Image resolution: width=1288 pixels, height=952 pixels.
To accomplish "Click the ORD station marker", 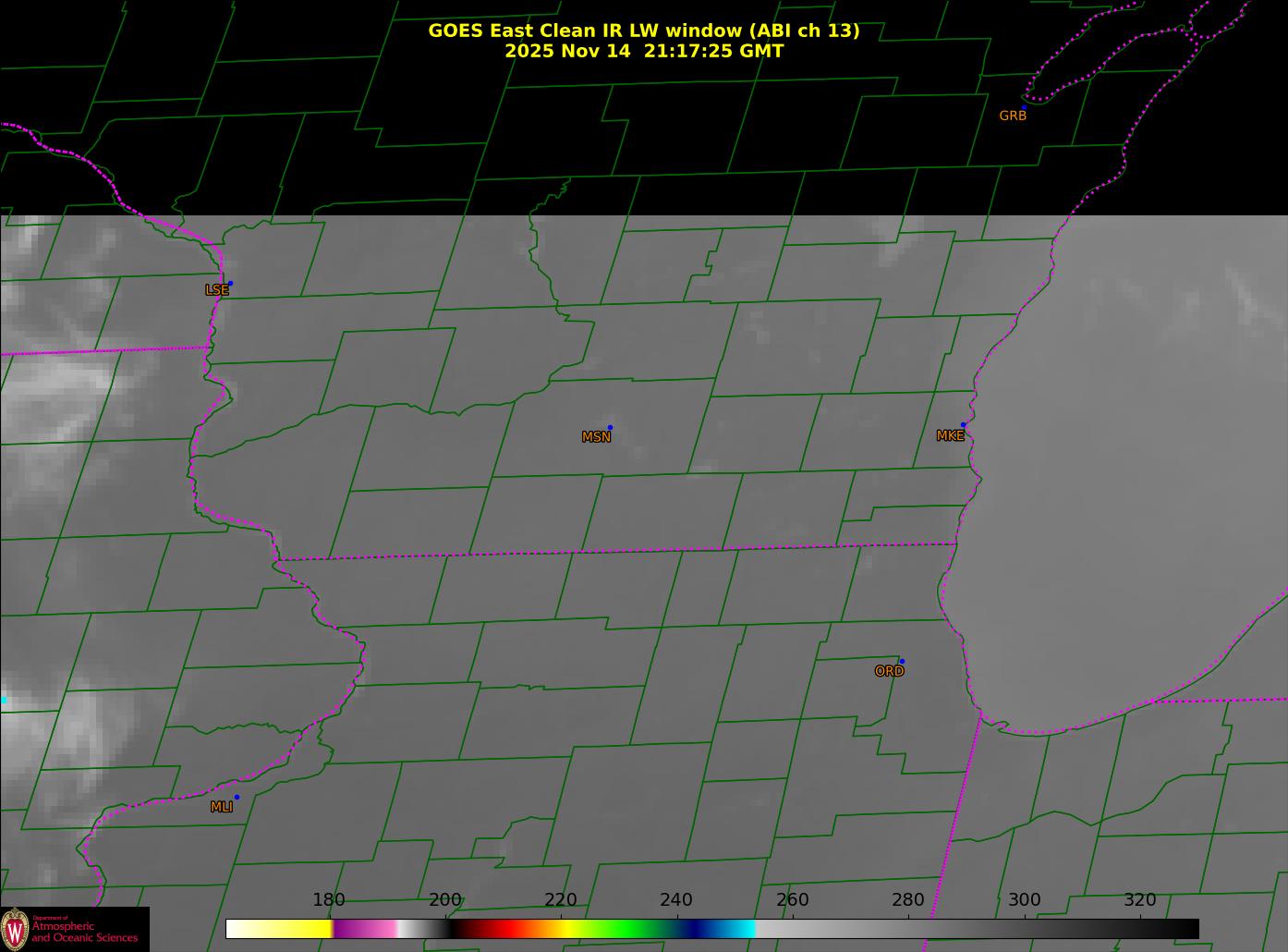I will click(x=901, y=662).
